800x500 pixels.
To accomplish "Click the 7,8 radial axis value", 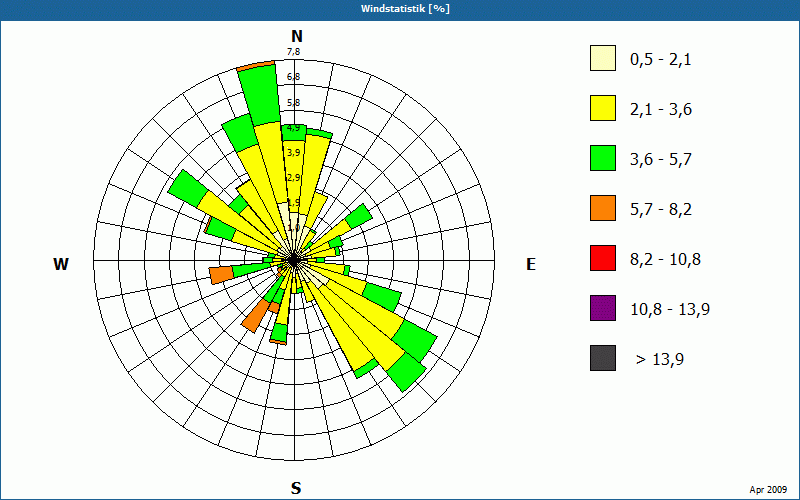I will point(293,52).
